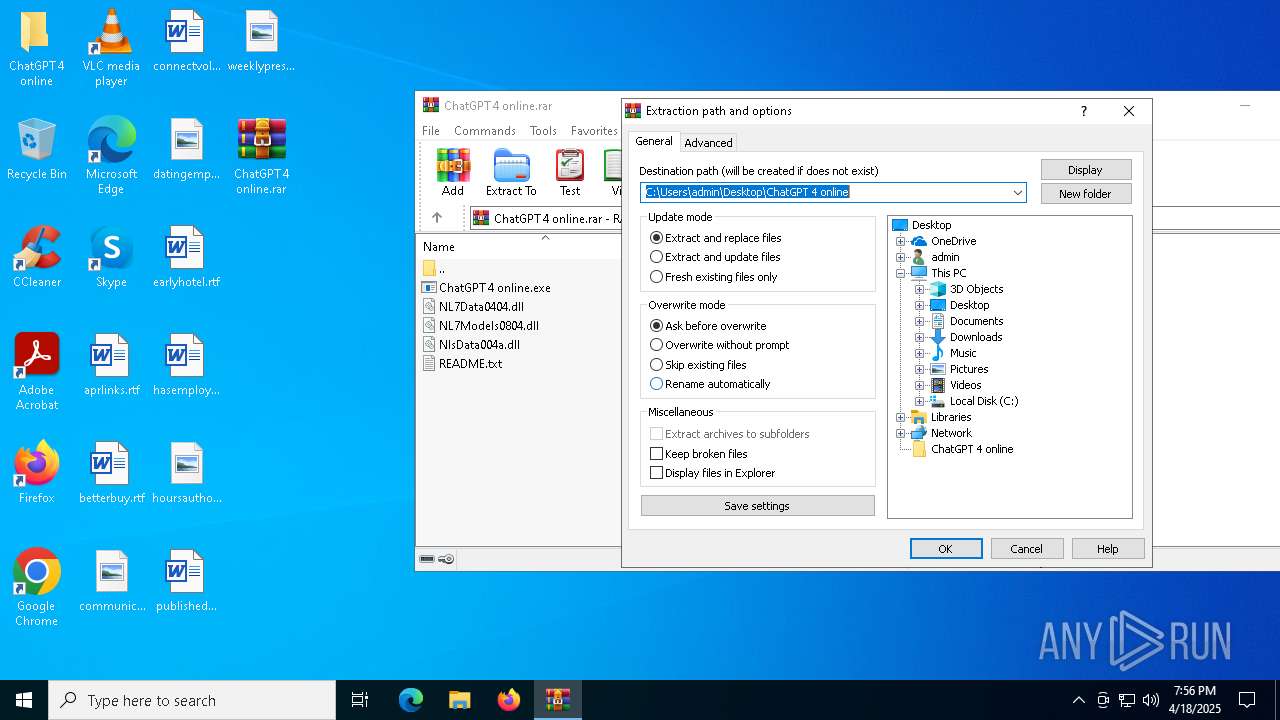
Task: Click the Cancel button in dialog
Action: tap(1027, 548)
